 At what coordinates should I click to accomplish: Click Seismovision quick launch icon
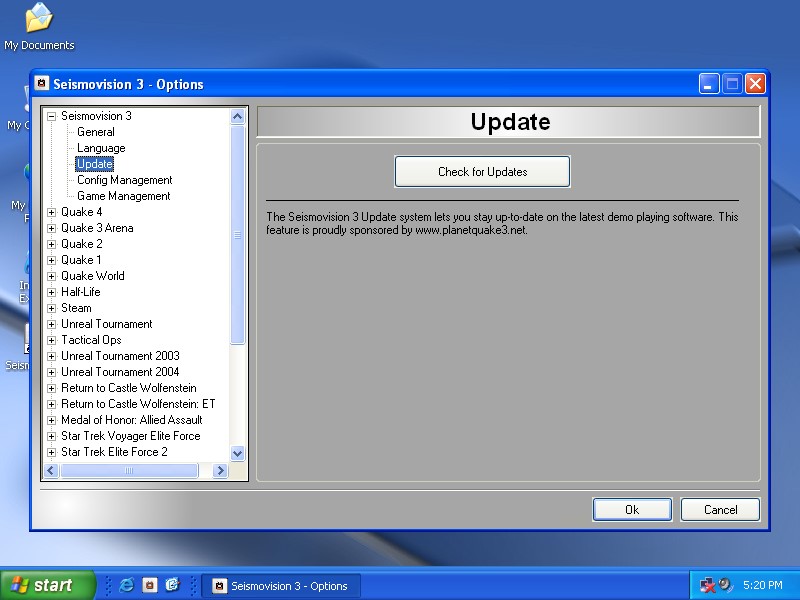(149, 585)
